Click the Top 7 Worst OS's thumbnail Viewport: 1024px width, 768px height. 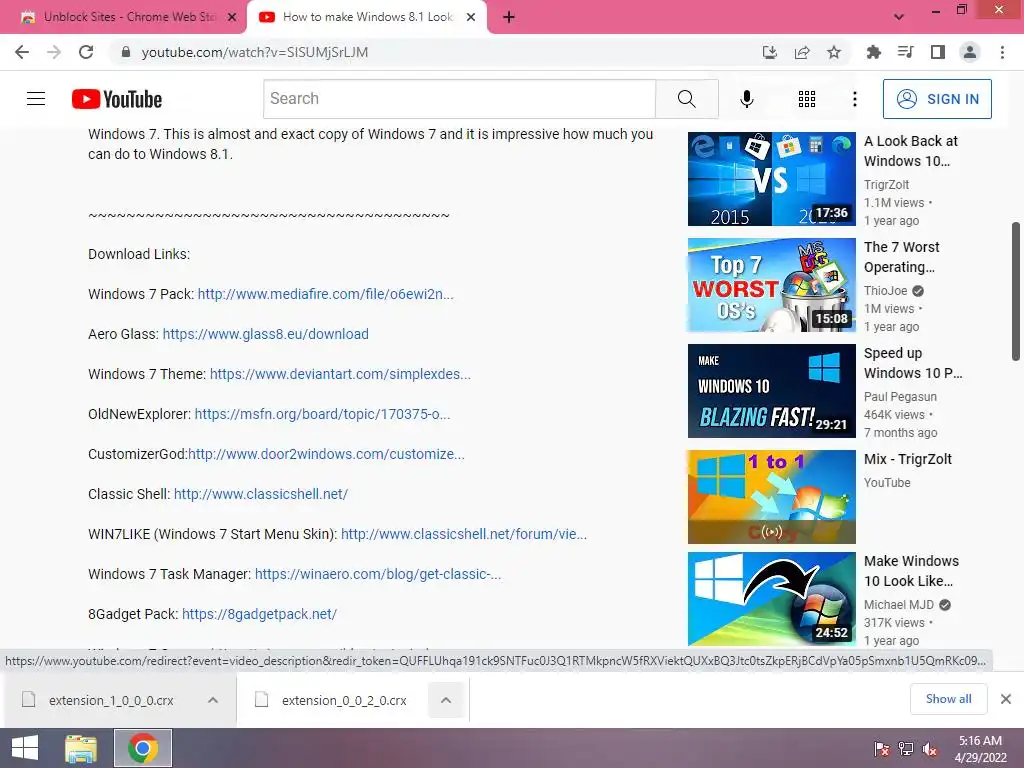click(771, 285)
